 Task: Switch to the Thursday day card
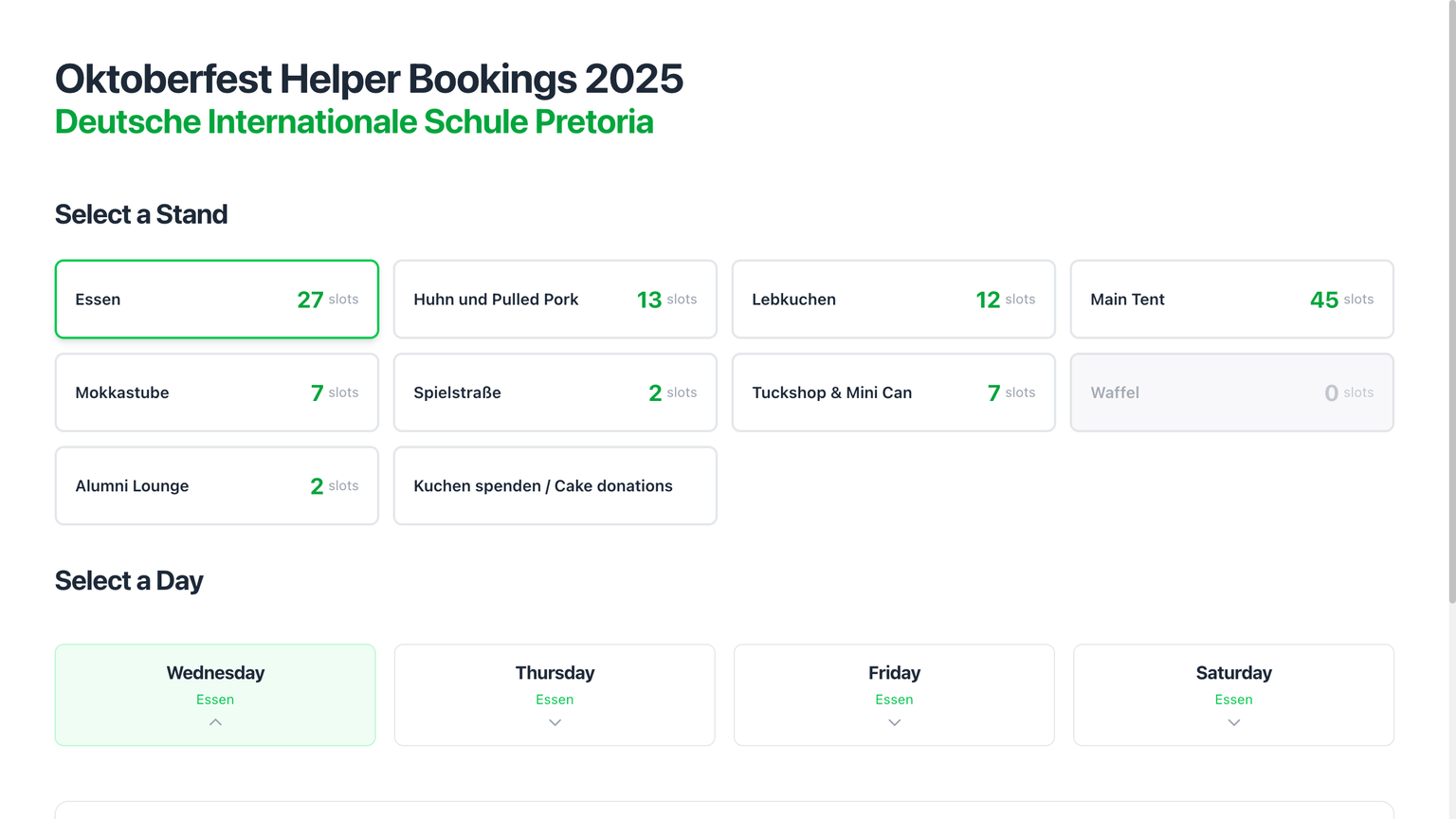coord(555,673)
